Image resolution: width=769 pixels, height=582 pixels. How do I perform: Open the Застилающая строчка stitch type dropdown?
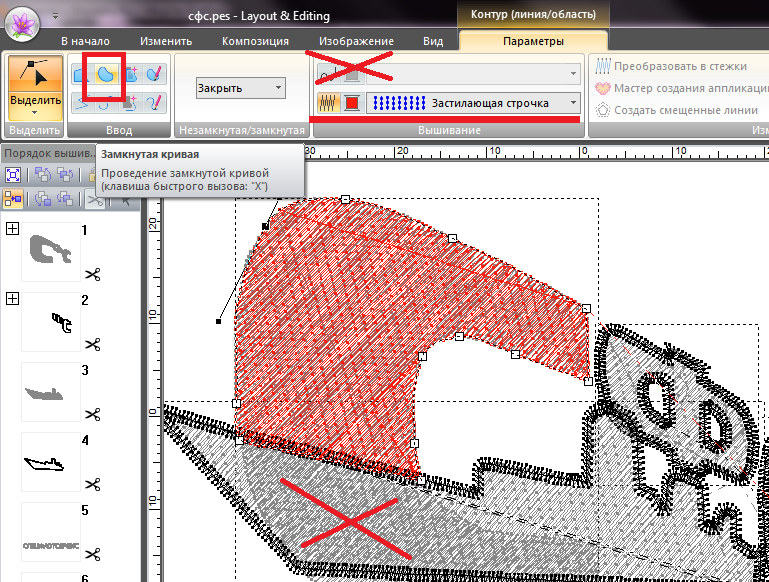point(473,103)
